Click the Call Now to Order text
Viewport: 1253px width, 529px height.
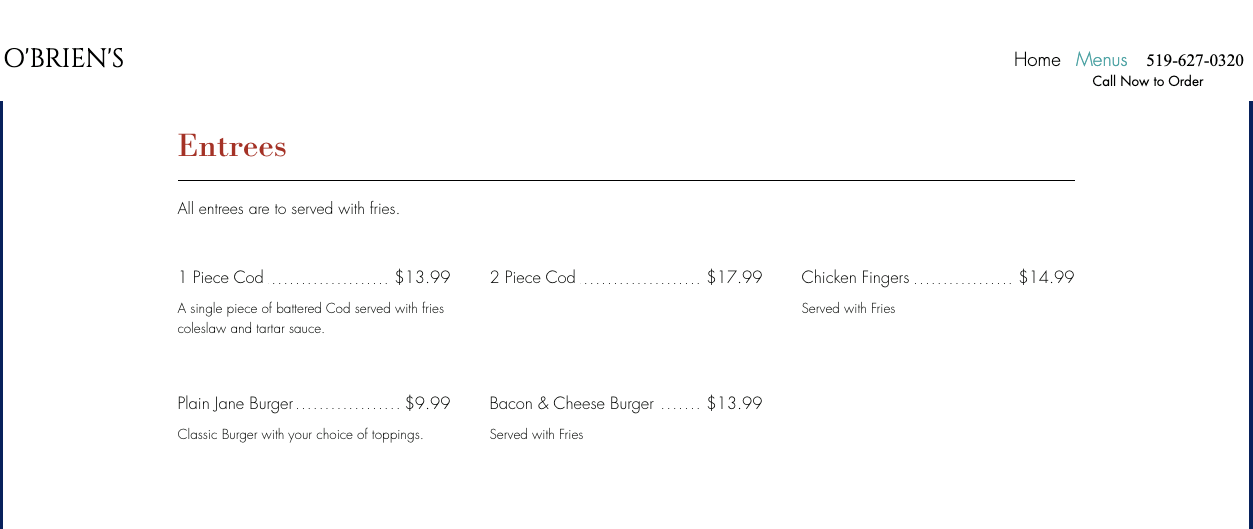point(1147,82)
